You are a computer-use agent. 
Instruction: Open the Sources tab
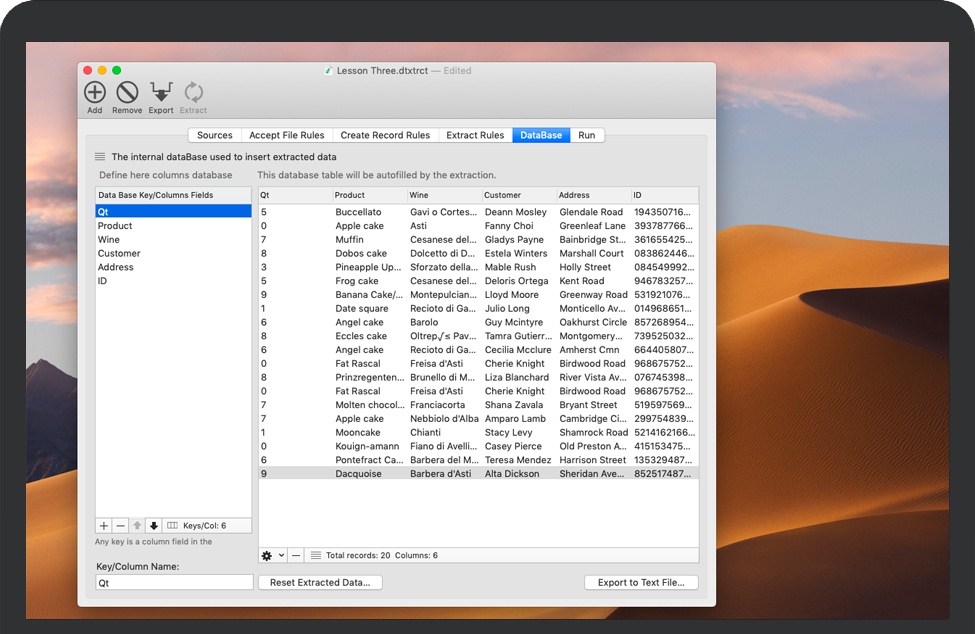click(214, 135)
